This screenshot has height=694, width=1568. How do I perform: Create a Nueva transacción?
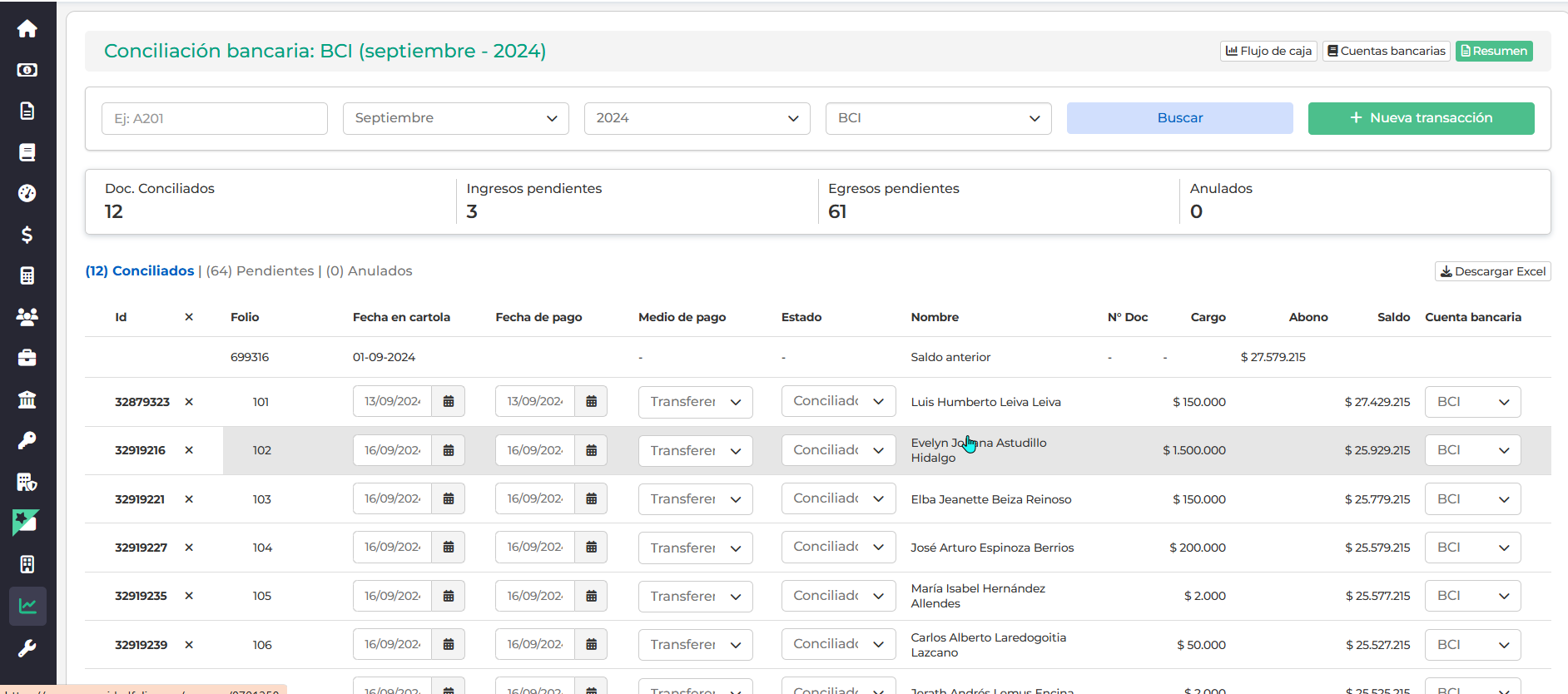(x=1422, y=118)
